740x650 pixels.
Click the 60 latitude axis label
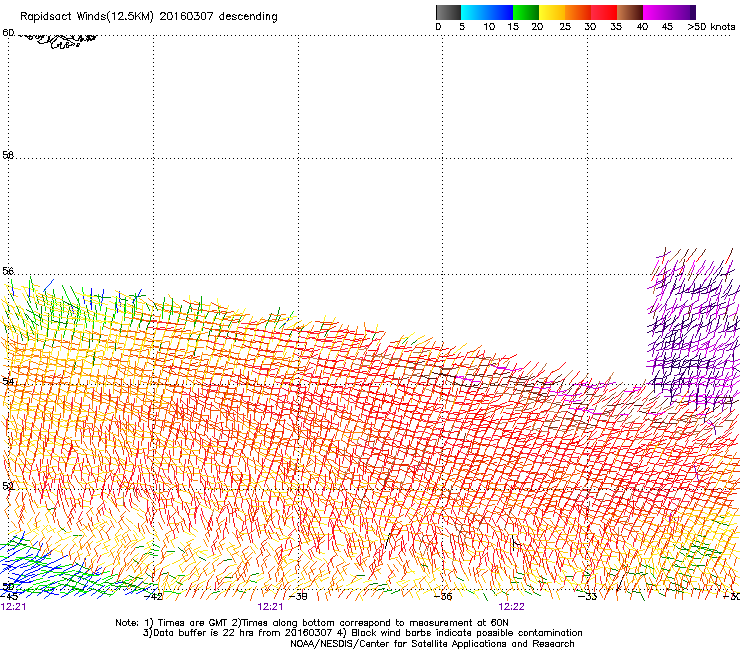tap(8, 33)
